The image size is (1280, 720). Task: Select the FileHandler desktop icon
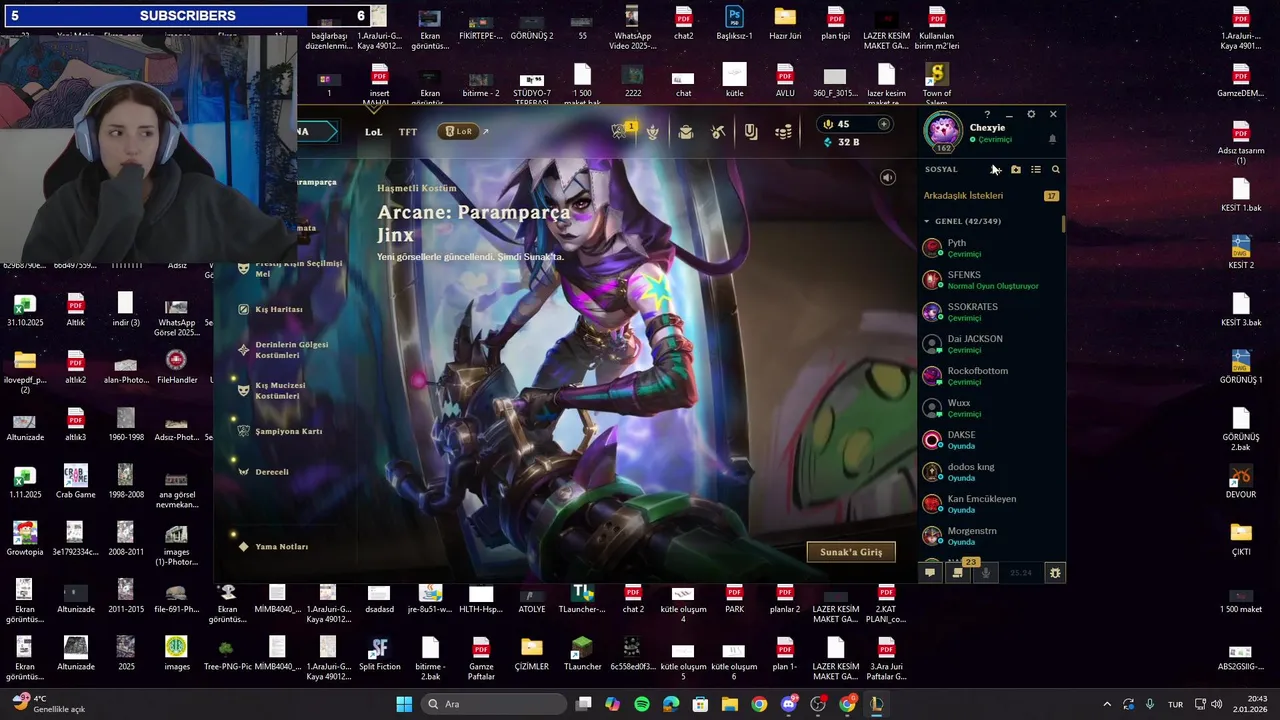click(176, 366)
